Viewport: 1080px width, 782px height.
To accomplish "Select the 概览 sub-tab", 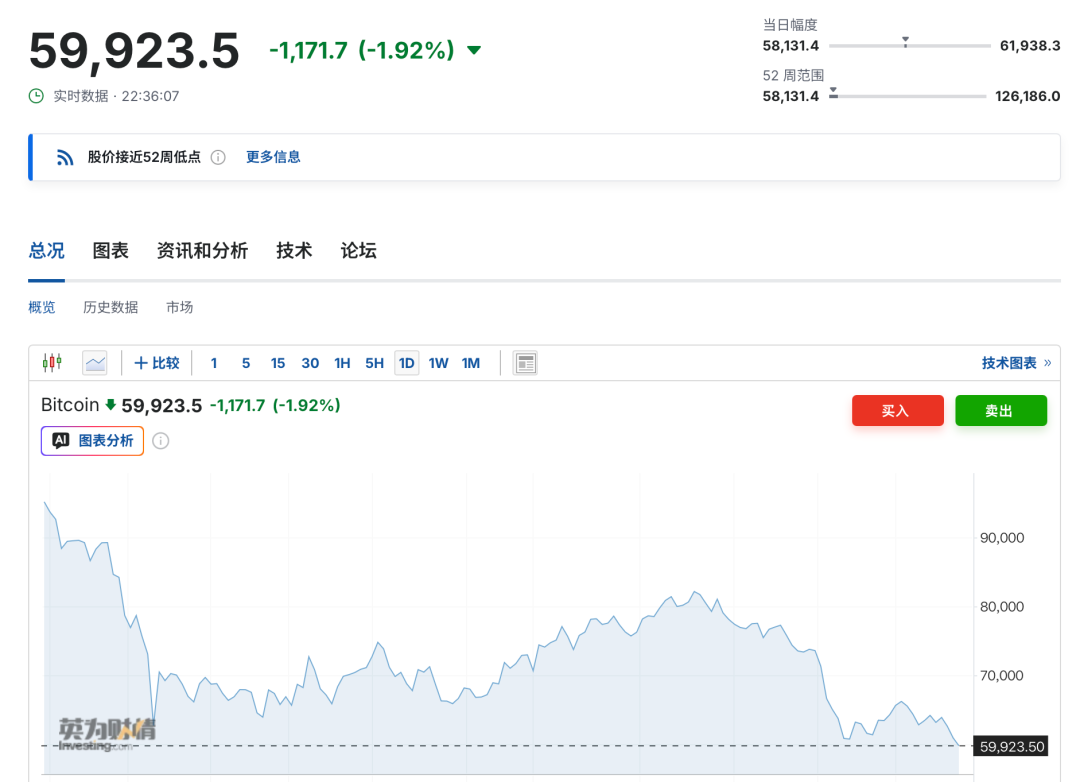I will (x=41, y=307).
